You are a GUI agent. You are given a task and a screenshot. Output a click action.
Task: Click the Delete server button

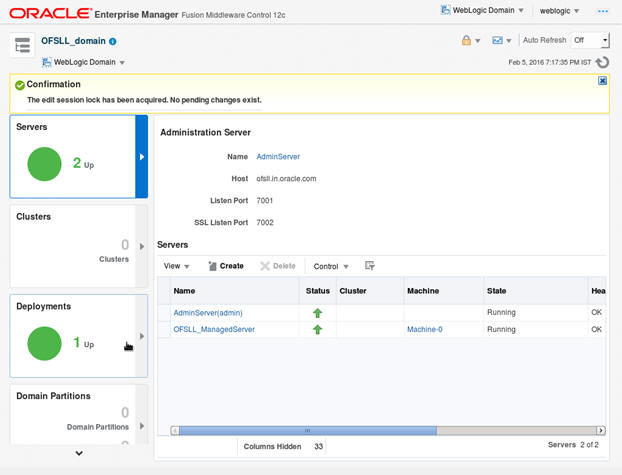click(278, 266)
